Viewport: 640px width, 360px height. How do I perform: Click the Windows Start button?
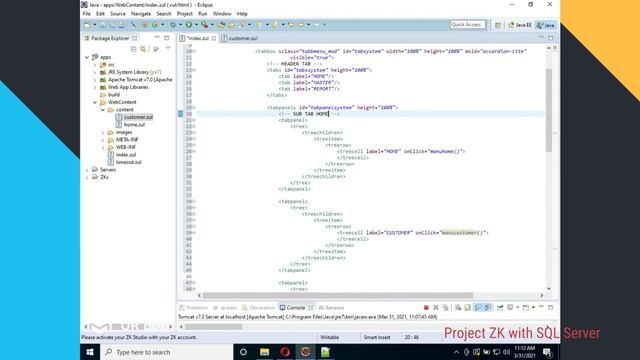[x=90, y=352]
